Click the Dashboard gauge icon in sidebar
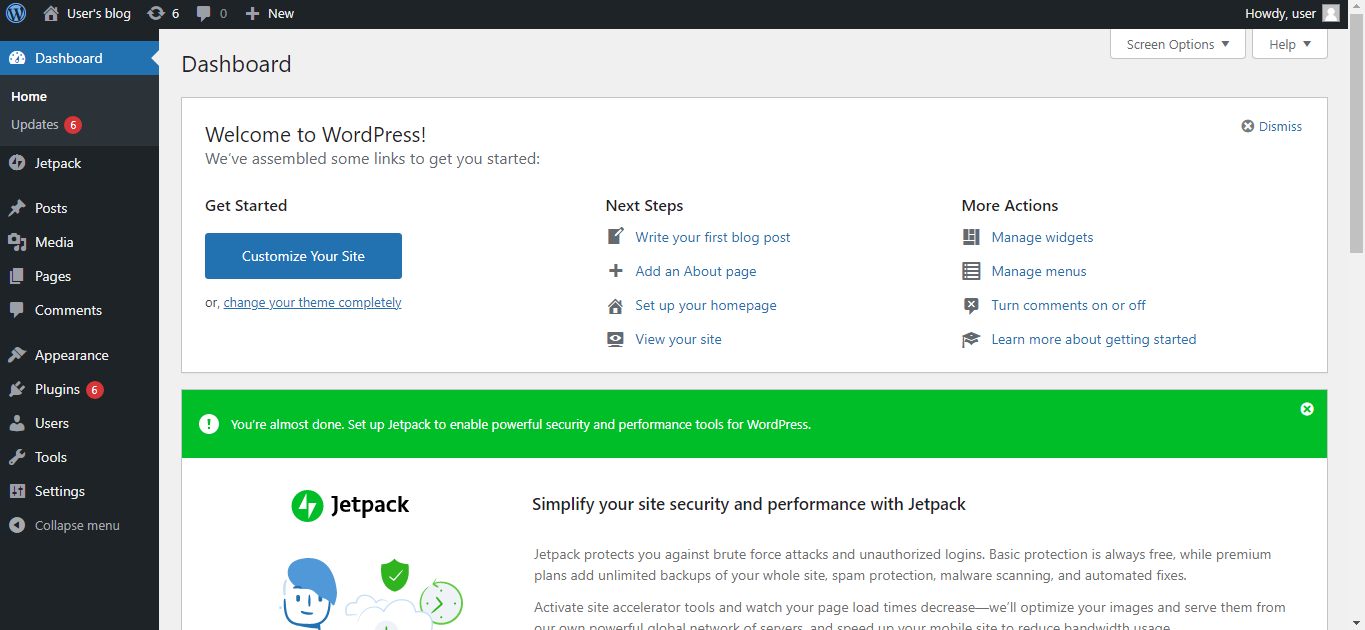This screenshot has height=630, width=1365. [17, 58]
